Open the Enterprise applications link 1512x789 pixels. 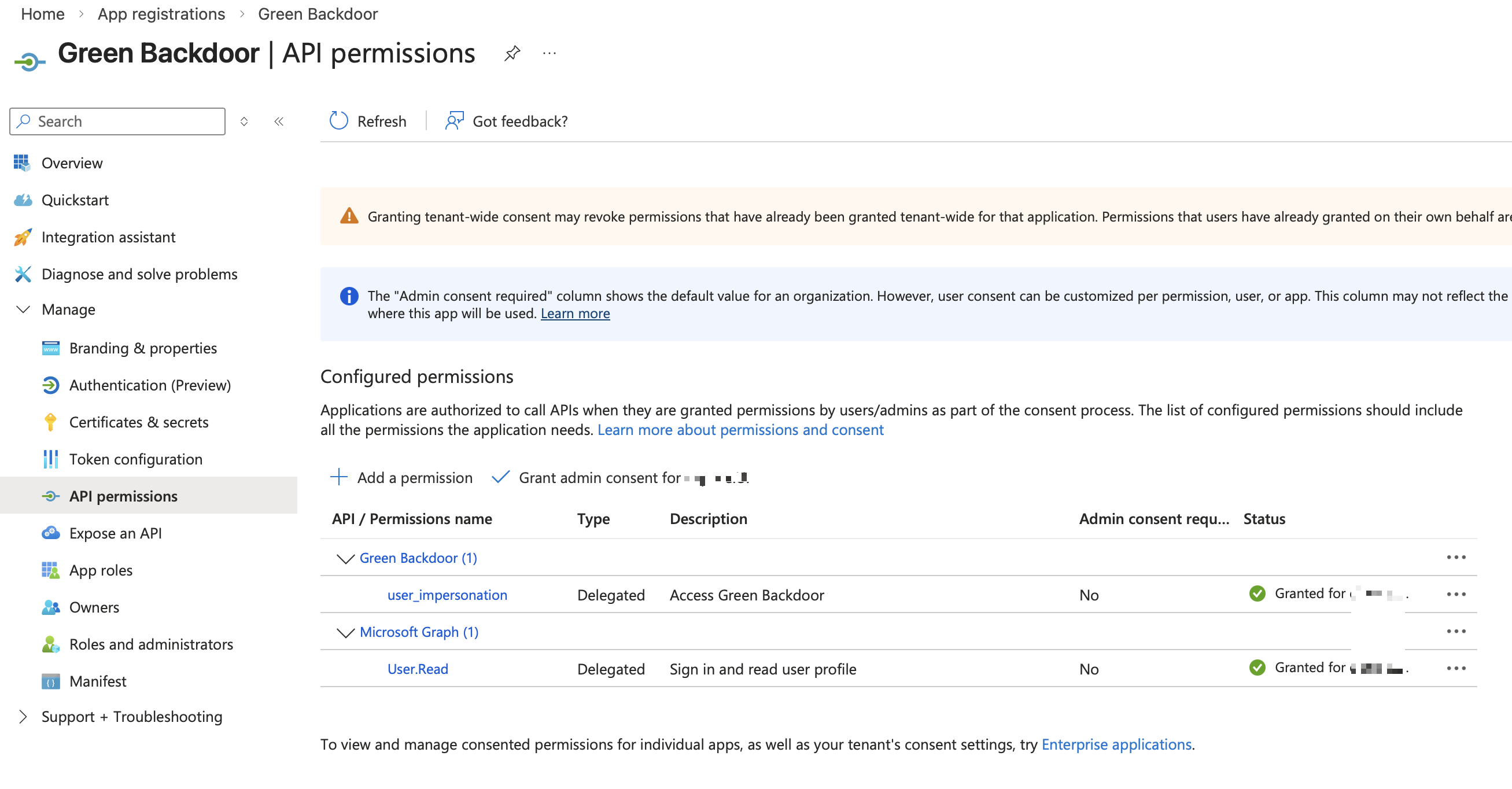[1116, 744]
